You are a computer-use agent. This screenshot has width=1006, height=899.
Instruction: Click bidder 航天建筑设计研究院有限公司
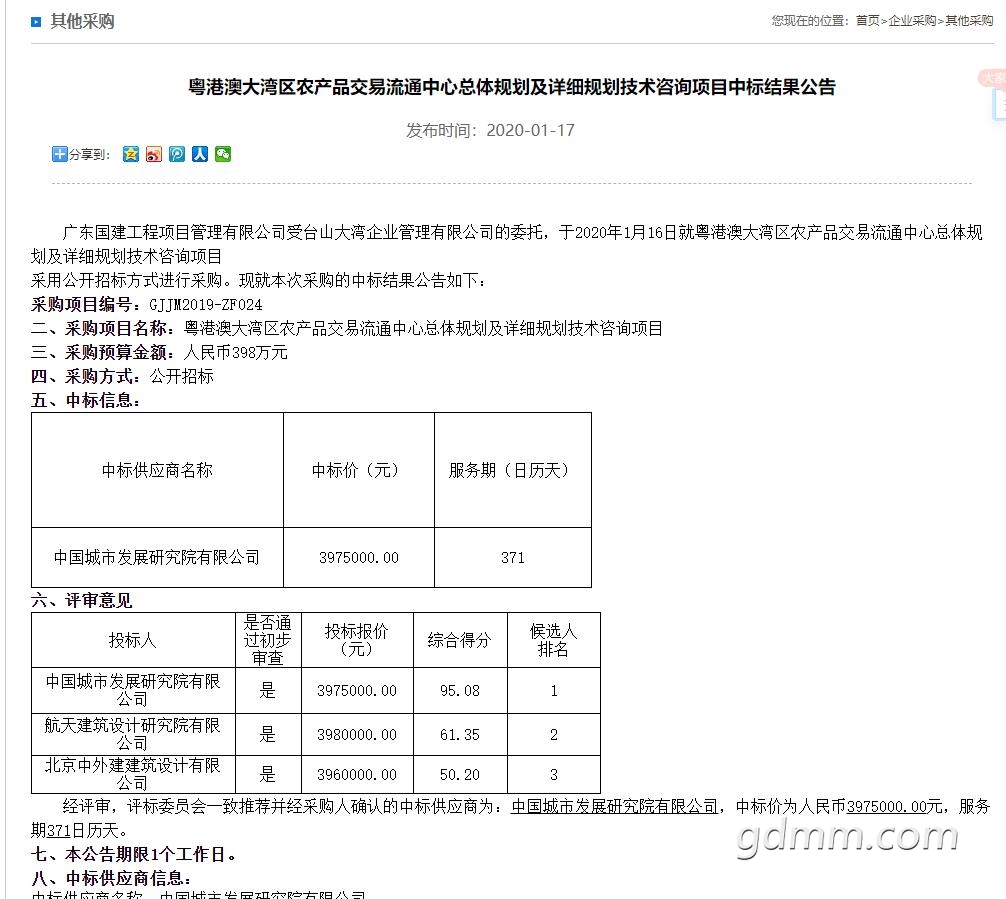tap(133, 734)
